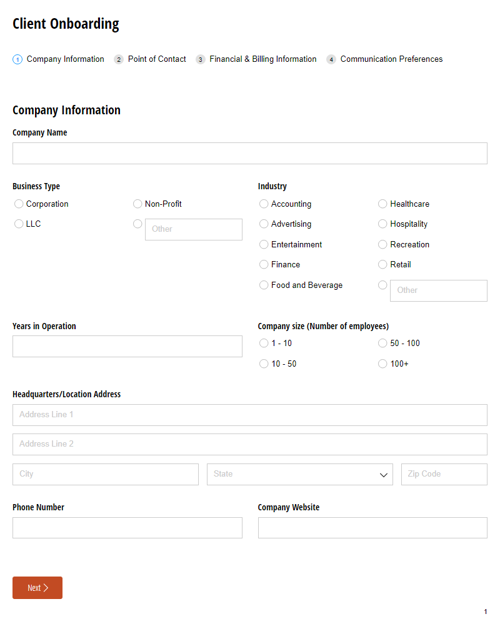The width and height of the screenshot is (500, 629).
Task: Select Food and Beverage industry option
Action: (x=264, y=285)
